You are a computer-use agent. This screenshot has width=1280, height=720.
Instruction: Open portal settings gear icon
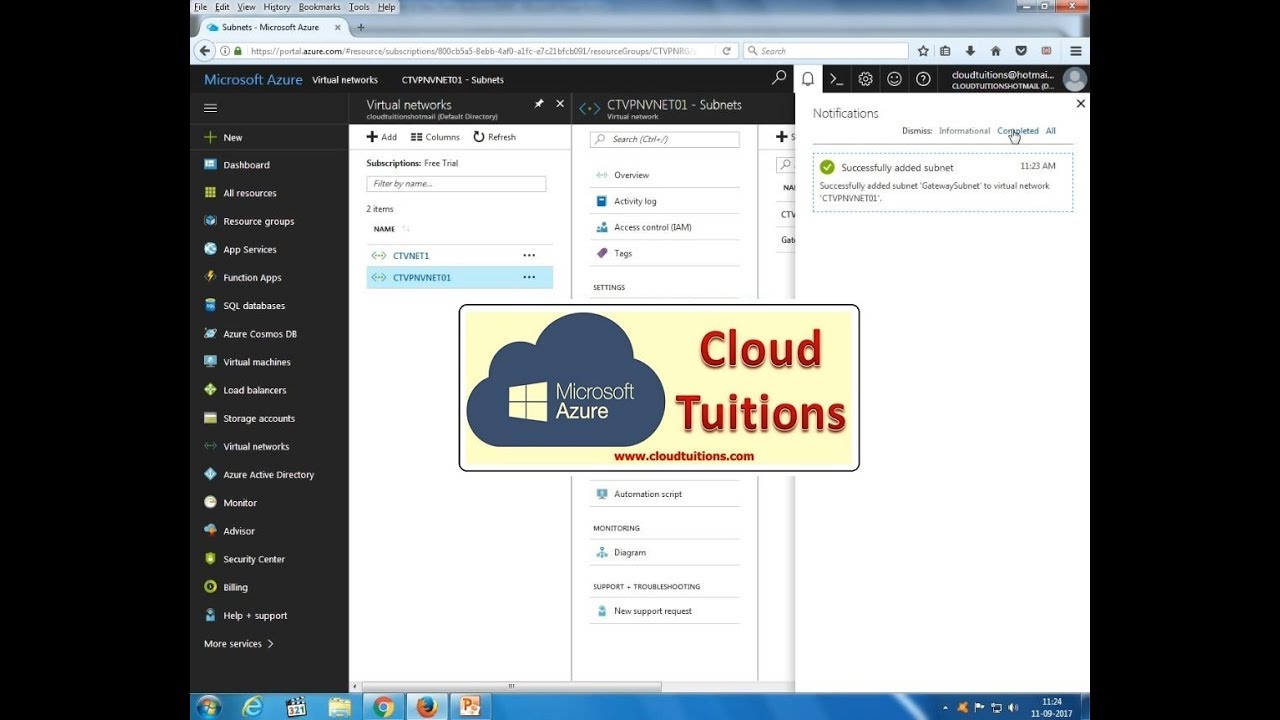click(x=866, y=79)
